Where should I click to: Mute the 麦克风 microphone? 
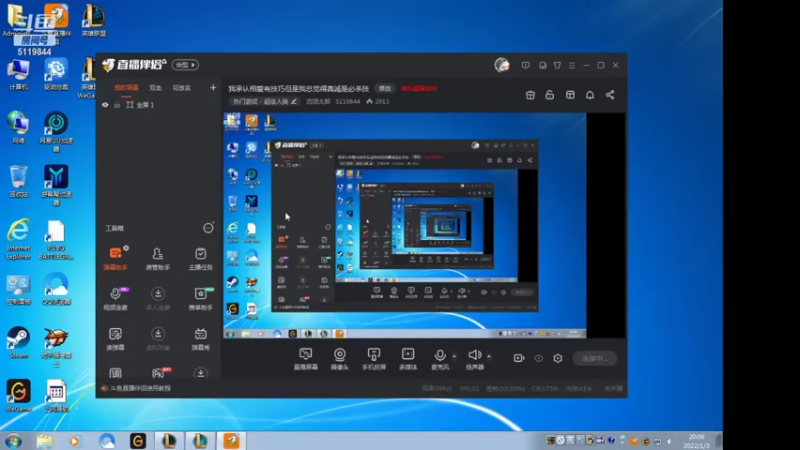[440, 359]
